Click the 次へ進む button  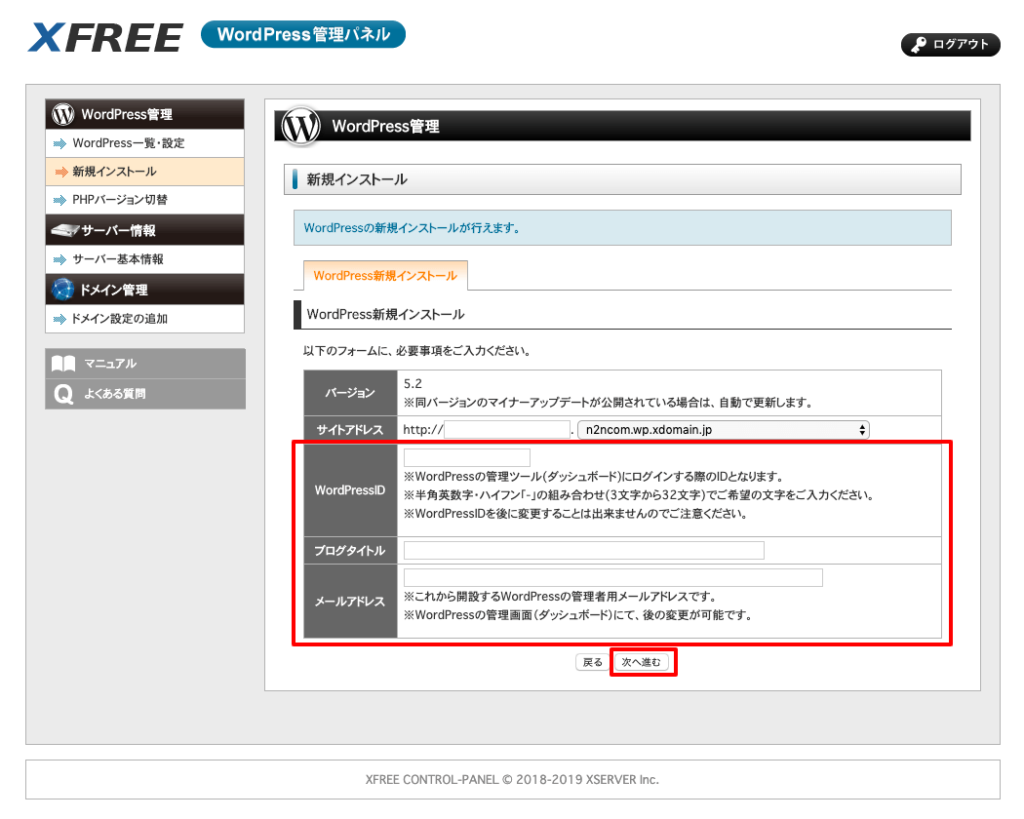click(641, 662)
